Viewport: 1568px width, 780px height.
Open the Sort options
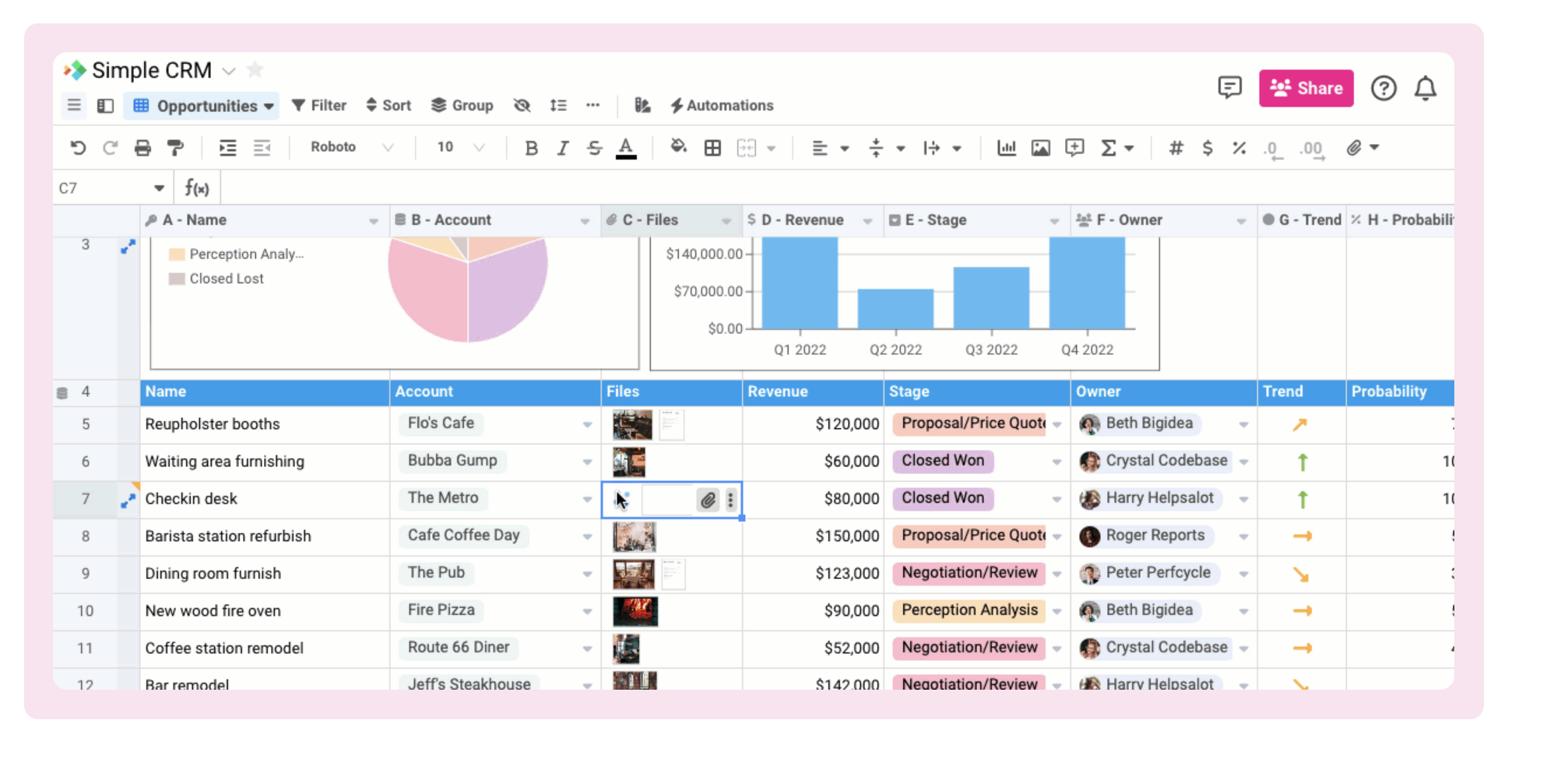(388, 105)
